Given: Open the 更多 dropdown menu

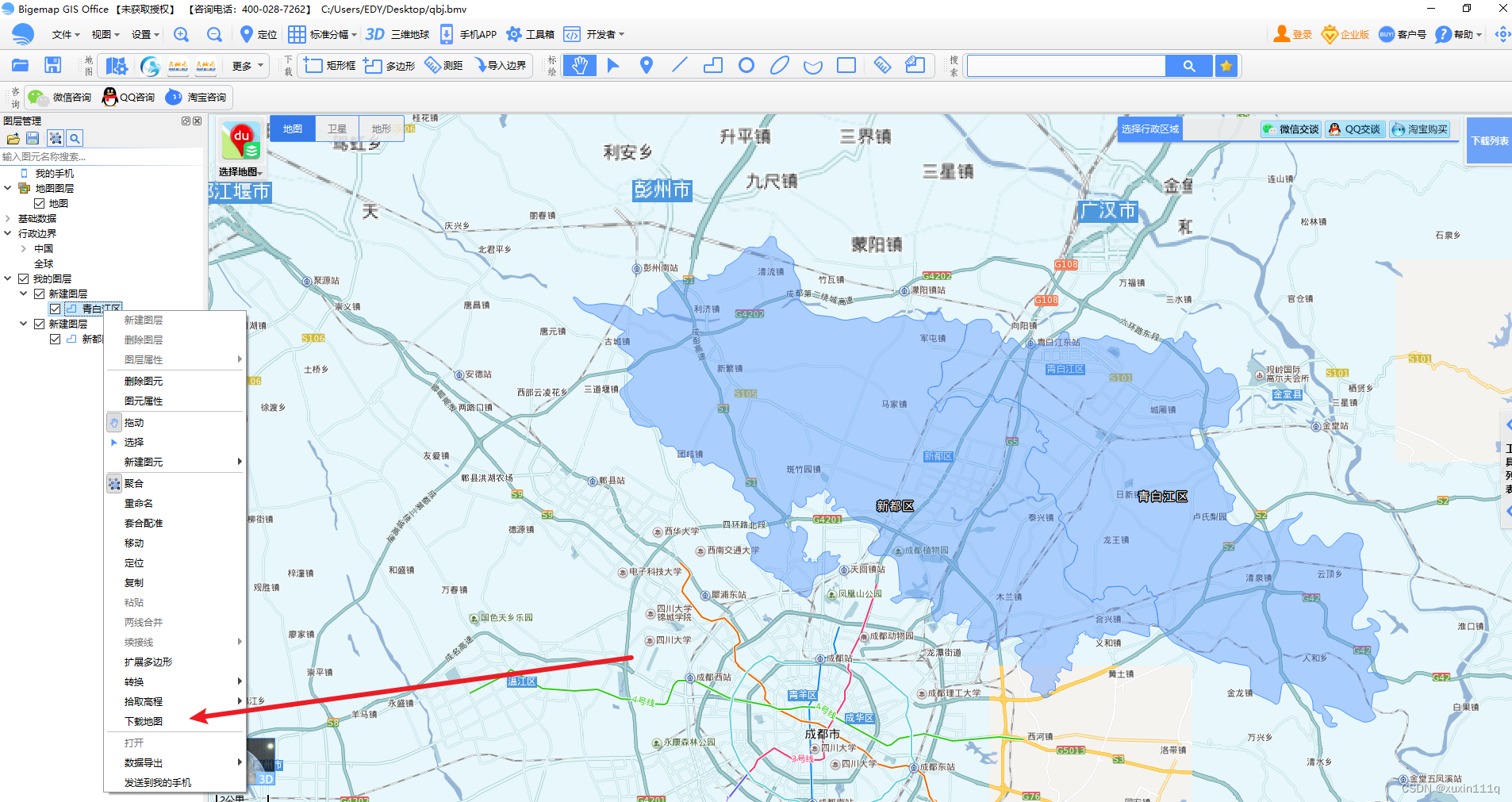Looking at the screenshot, I should click(245, 65).
